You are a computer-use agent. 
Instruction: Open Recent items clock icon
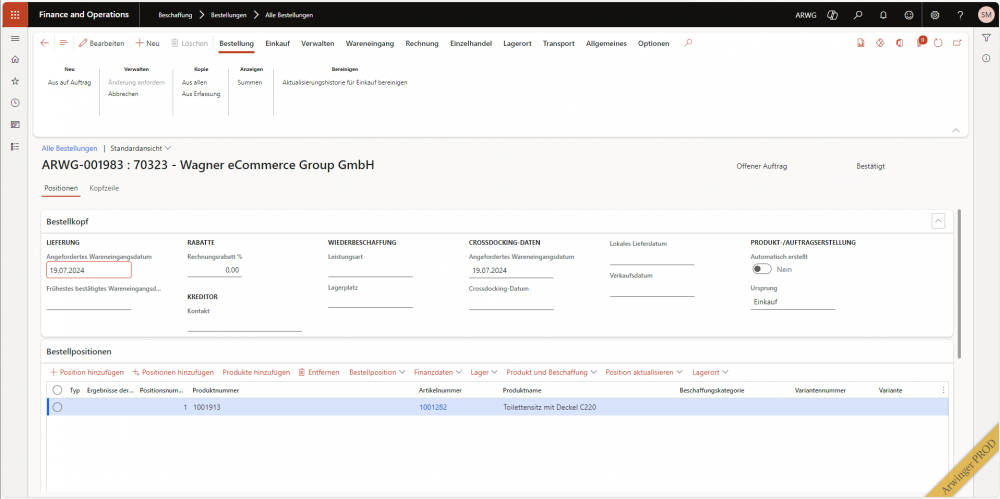click(14, 103)
